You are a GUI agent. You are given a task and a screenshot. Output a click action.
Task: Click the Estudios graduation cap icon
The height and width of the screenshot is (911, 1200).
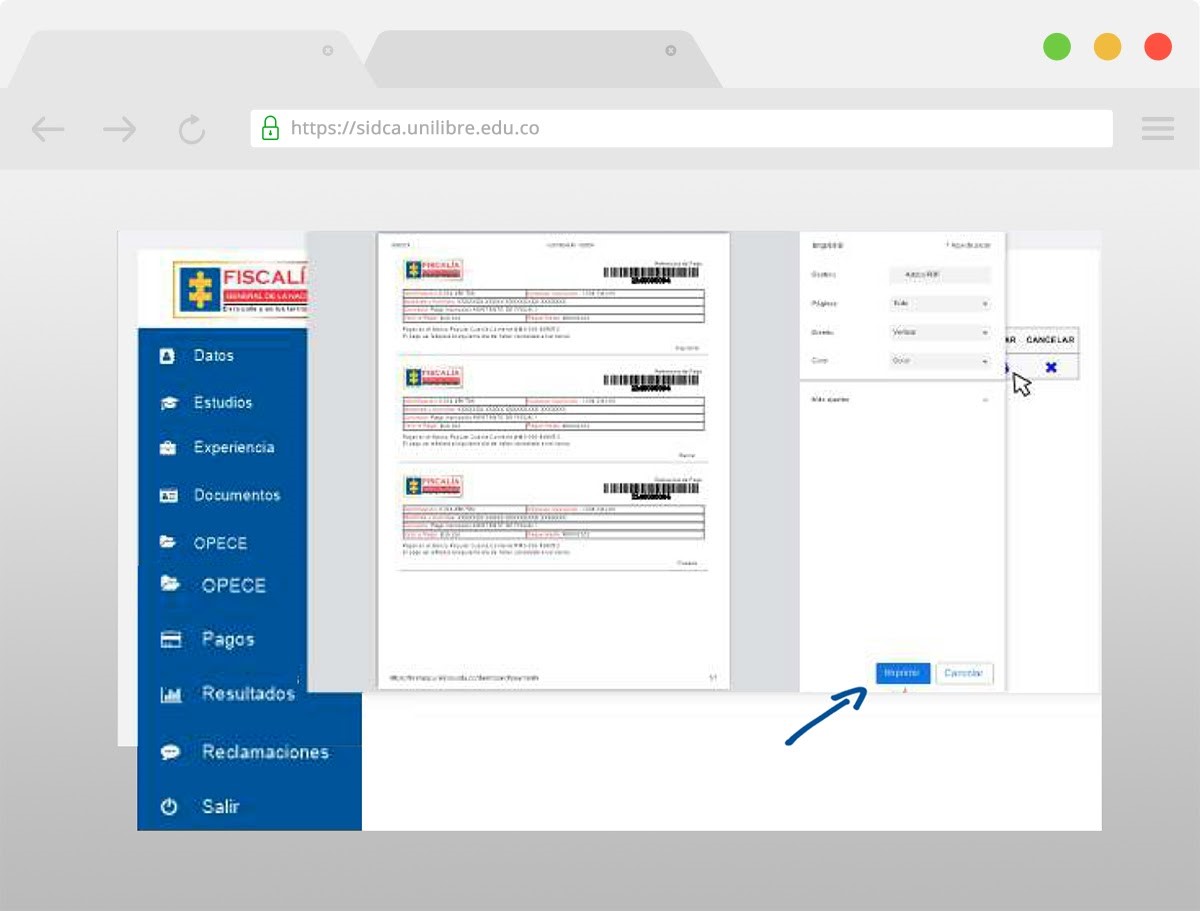pos(168,403)
